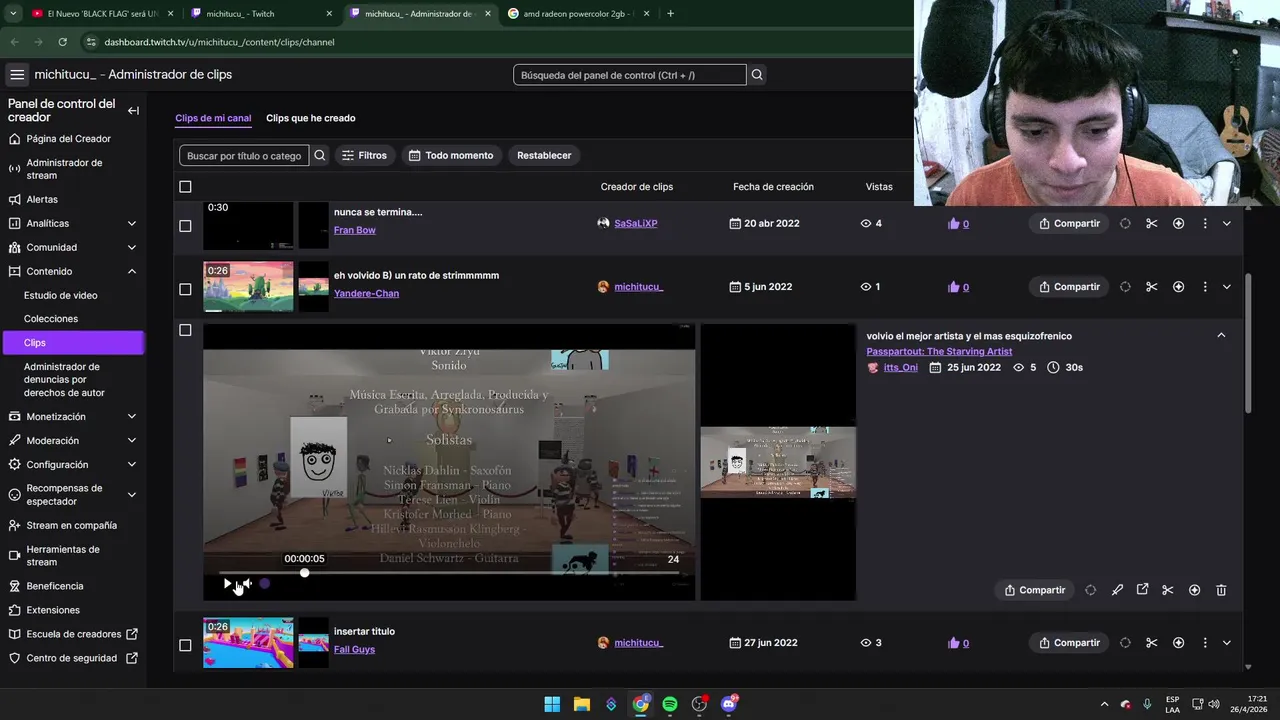Viewport: 1280px width, 720px height.
Task: Open the Windows Start menu
Action: pyautogui.click(x=552, y=704)
